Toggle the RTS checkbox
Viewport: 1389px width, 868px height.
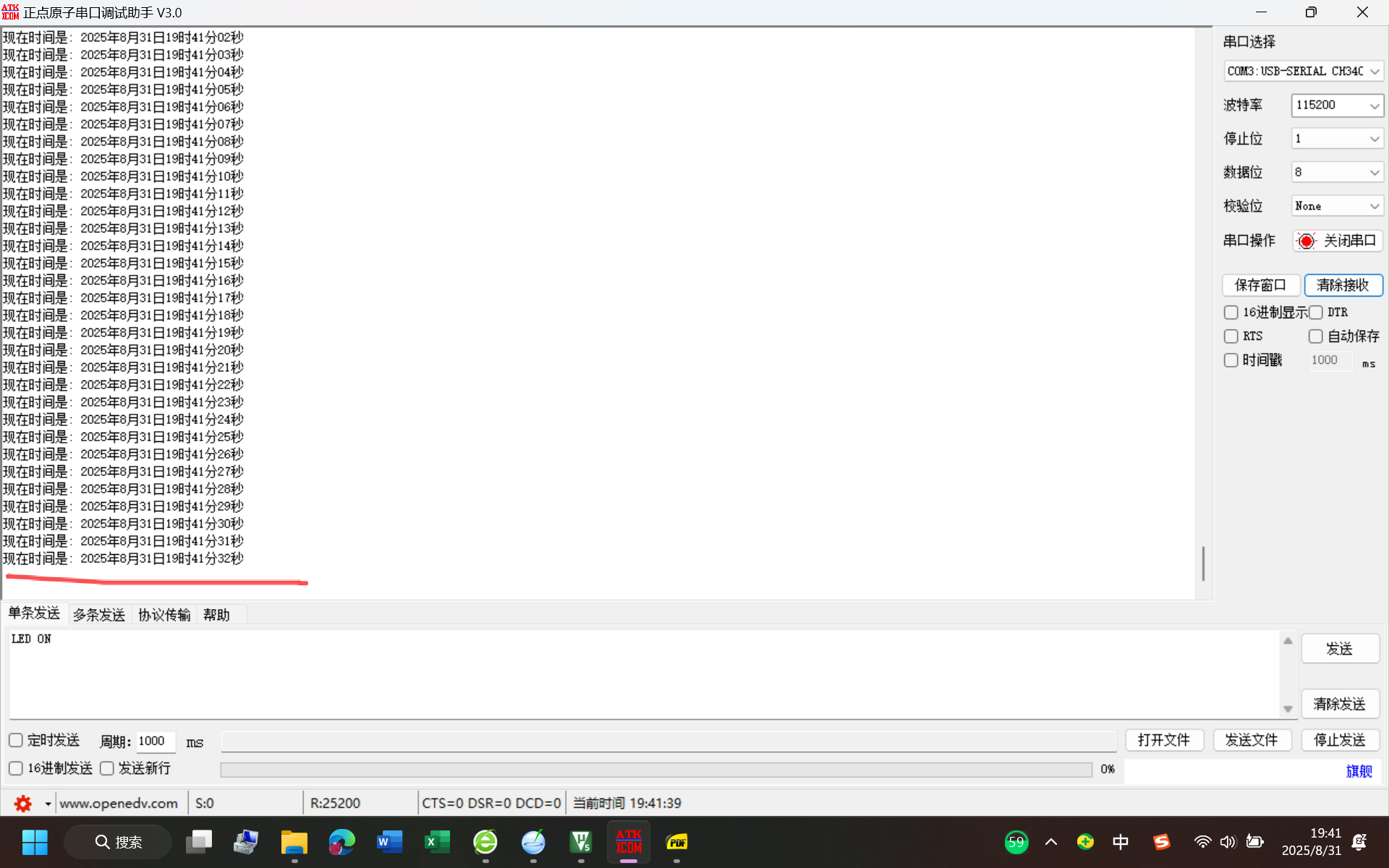(x=1231, y=336)
